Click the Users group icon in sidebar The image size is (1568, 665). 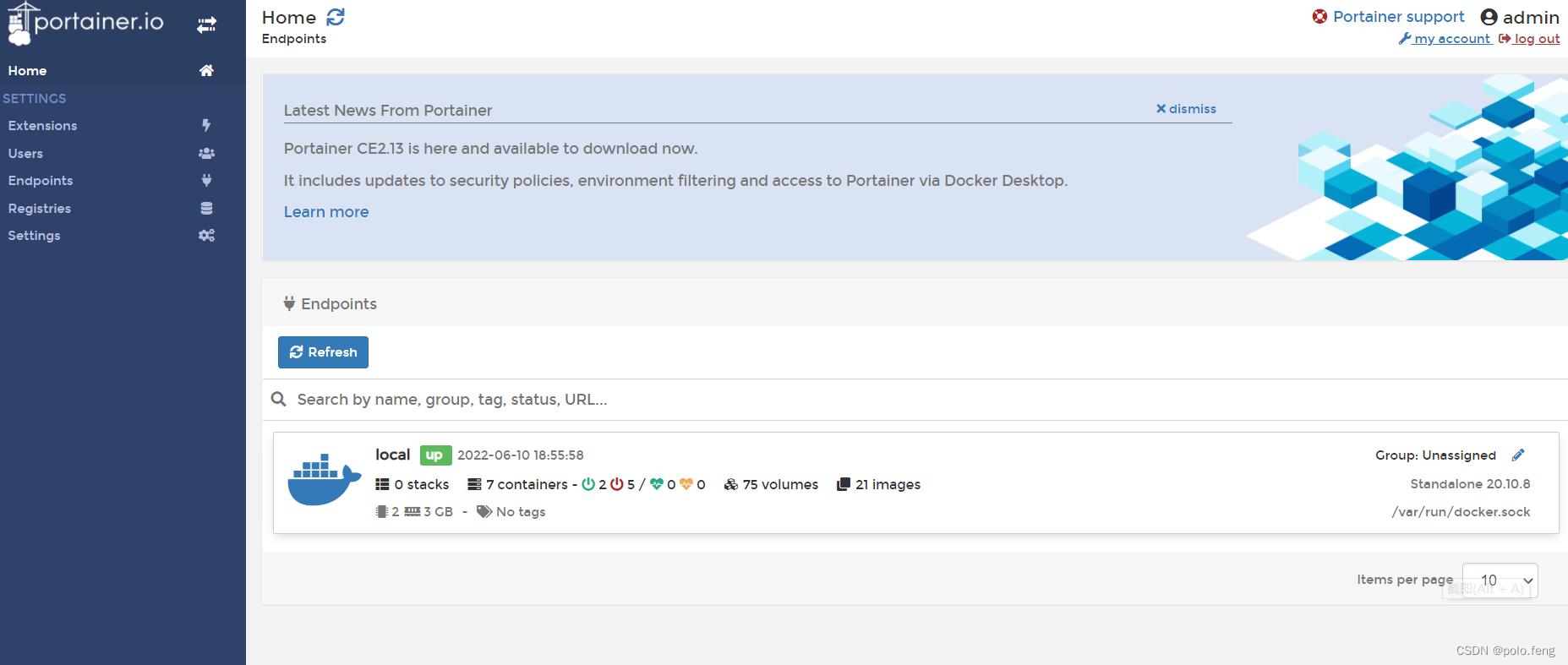click(x=206, y=153)
